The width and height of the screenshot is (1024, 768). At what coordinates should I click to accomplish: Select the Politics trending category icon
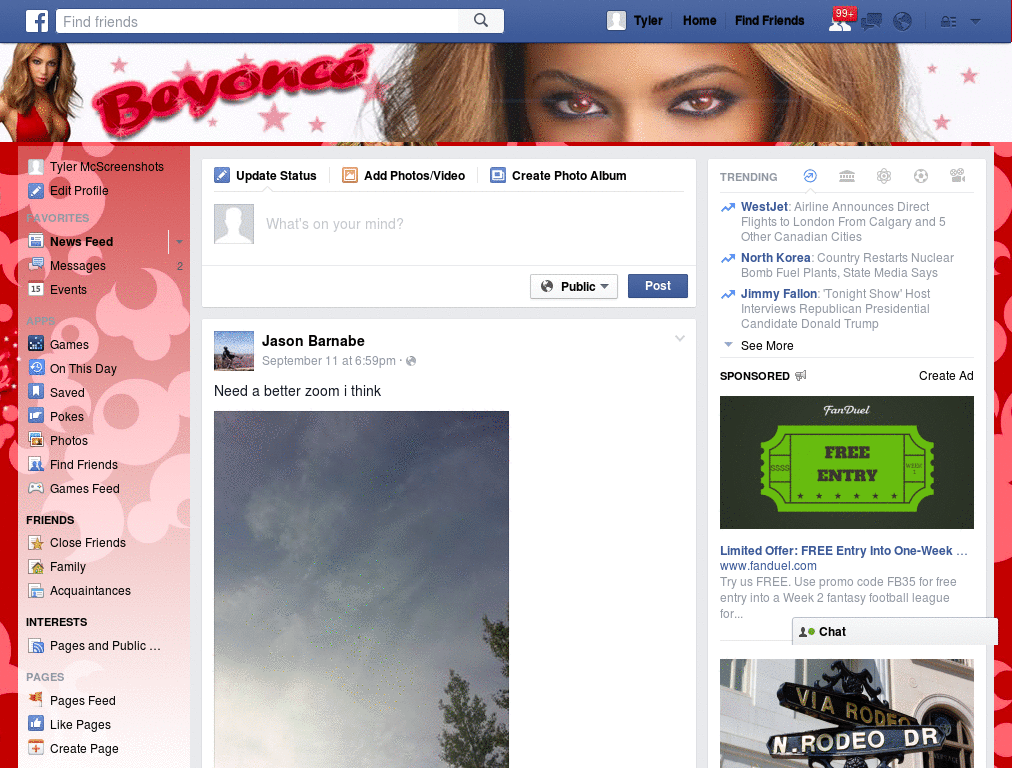[847, 176]
